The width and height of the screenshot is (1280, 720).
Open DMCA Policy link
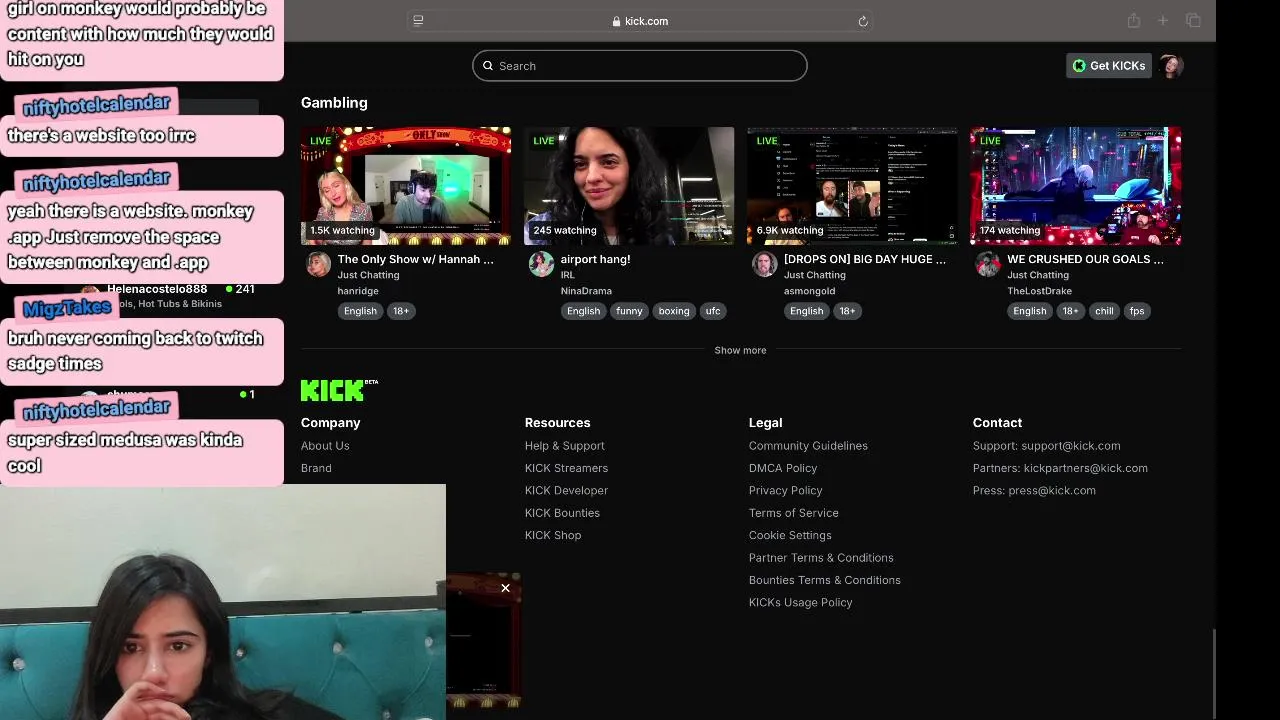[x=783, y=468]
